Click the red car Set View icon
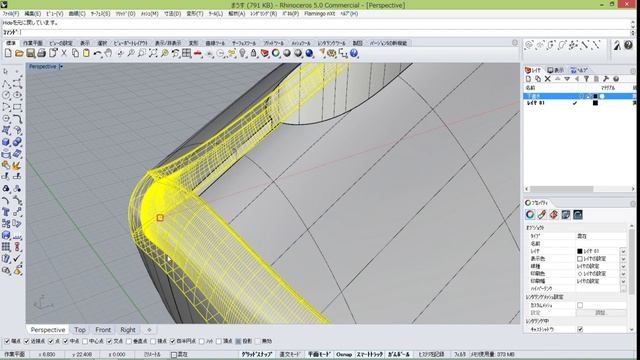 (198, 53)
